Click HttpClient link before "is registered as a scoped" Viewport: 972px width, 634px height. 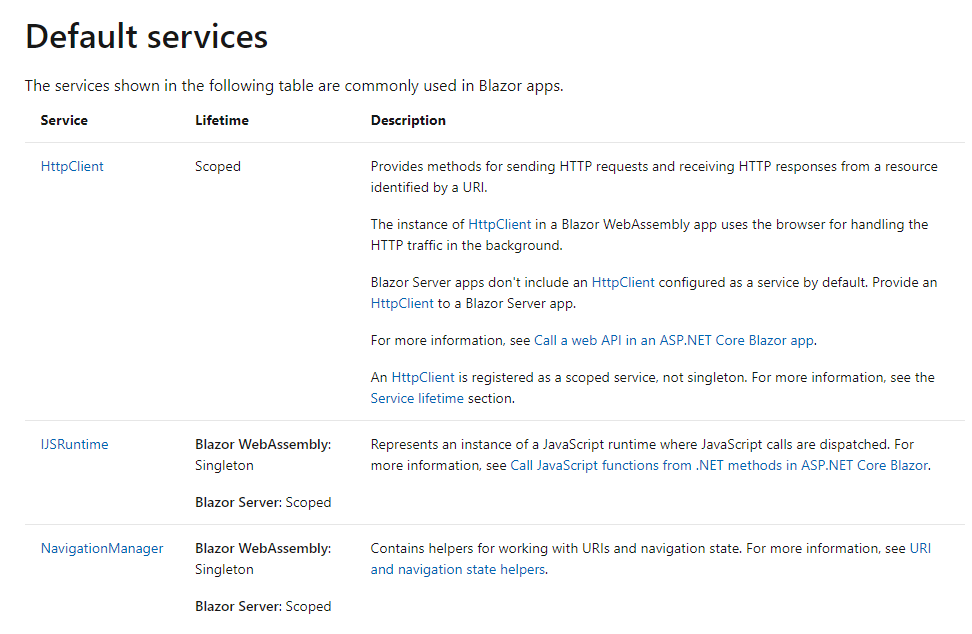pyautogui.click(x=423, y=378)
